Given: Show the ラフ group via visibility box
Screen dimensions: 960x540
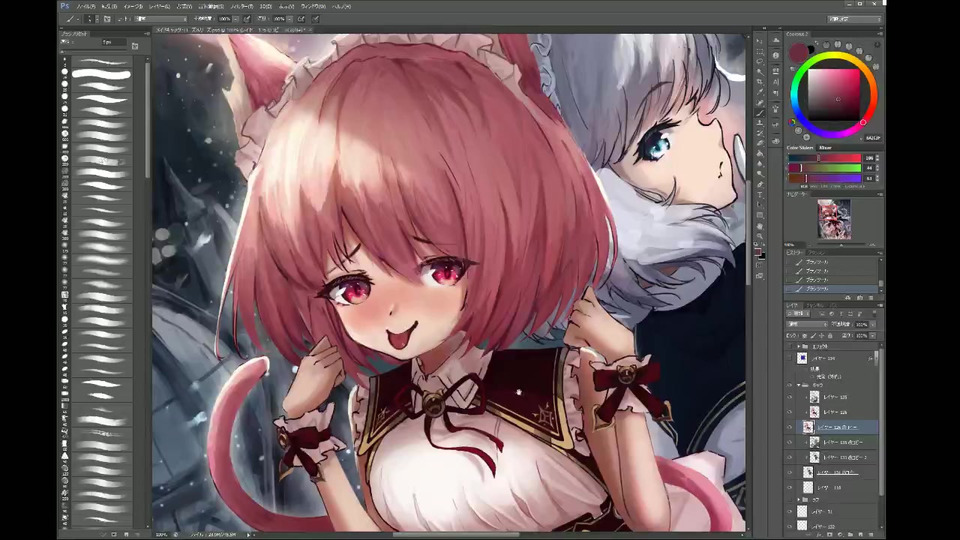Looking at the screenshot, I should coord(789,500).
